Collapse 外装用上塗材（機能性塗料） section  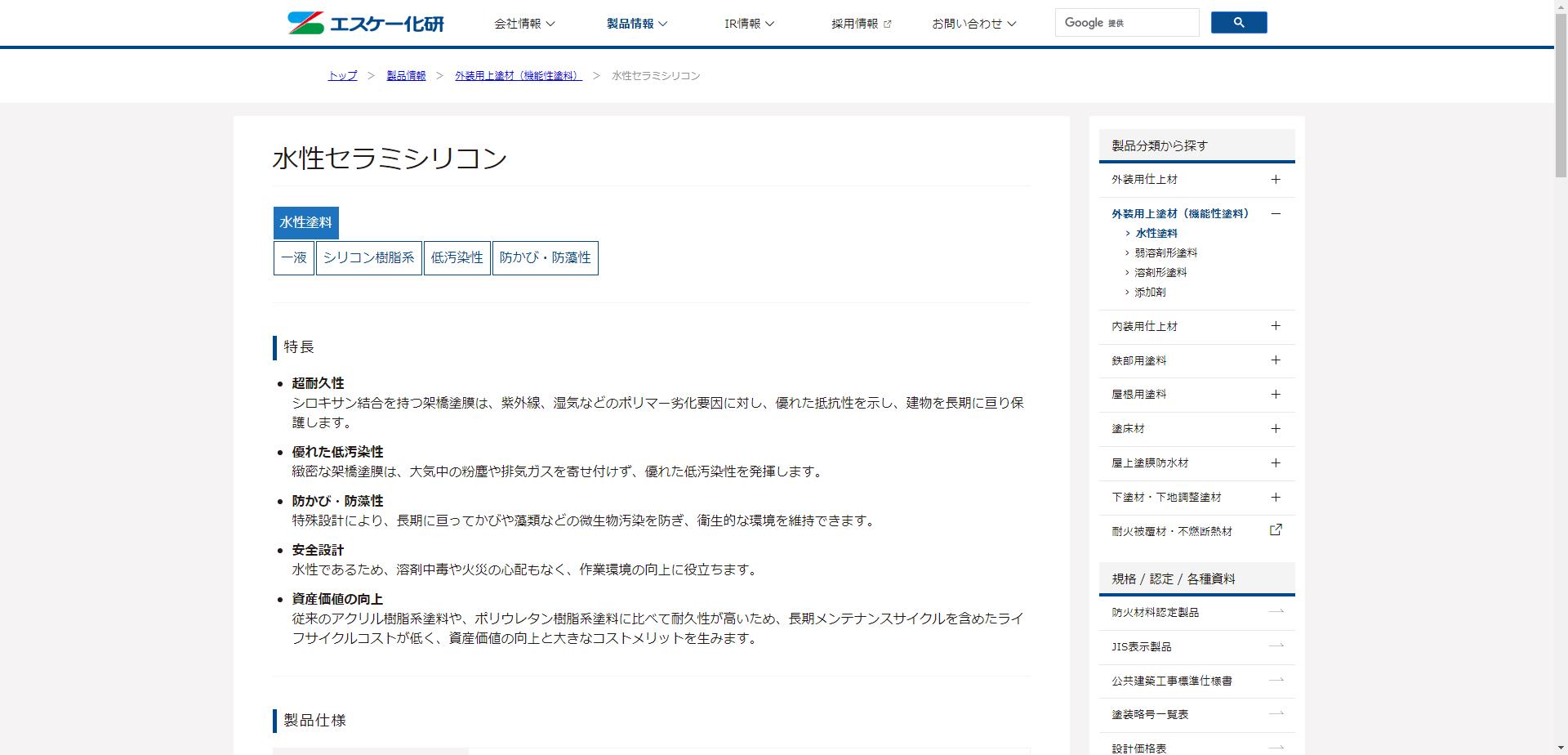coord(1276,213)
